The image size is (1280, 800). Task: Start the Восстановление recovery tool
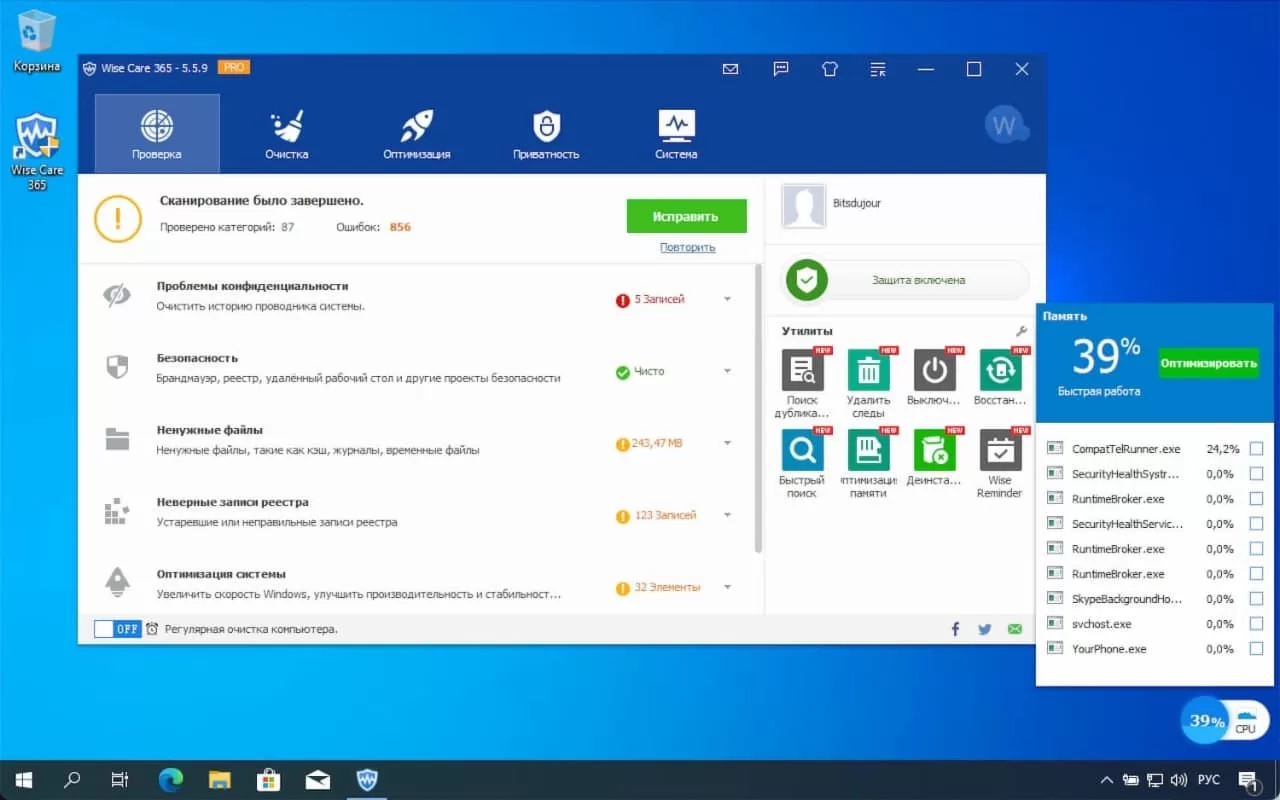(999, 372)
